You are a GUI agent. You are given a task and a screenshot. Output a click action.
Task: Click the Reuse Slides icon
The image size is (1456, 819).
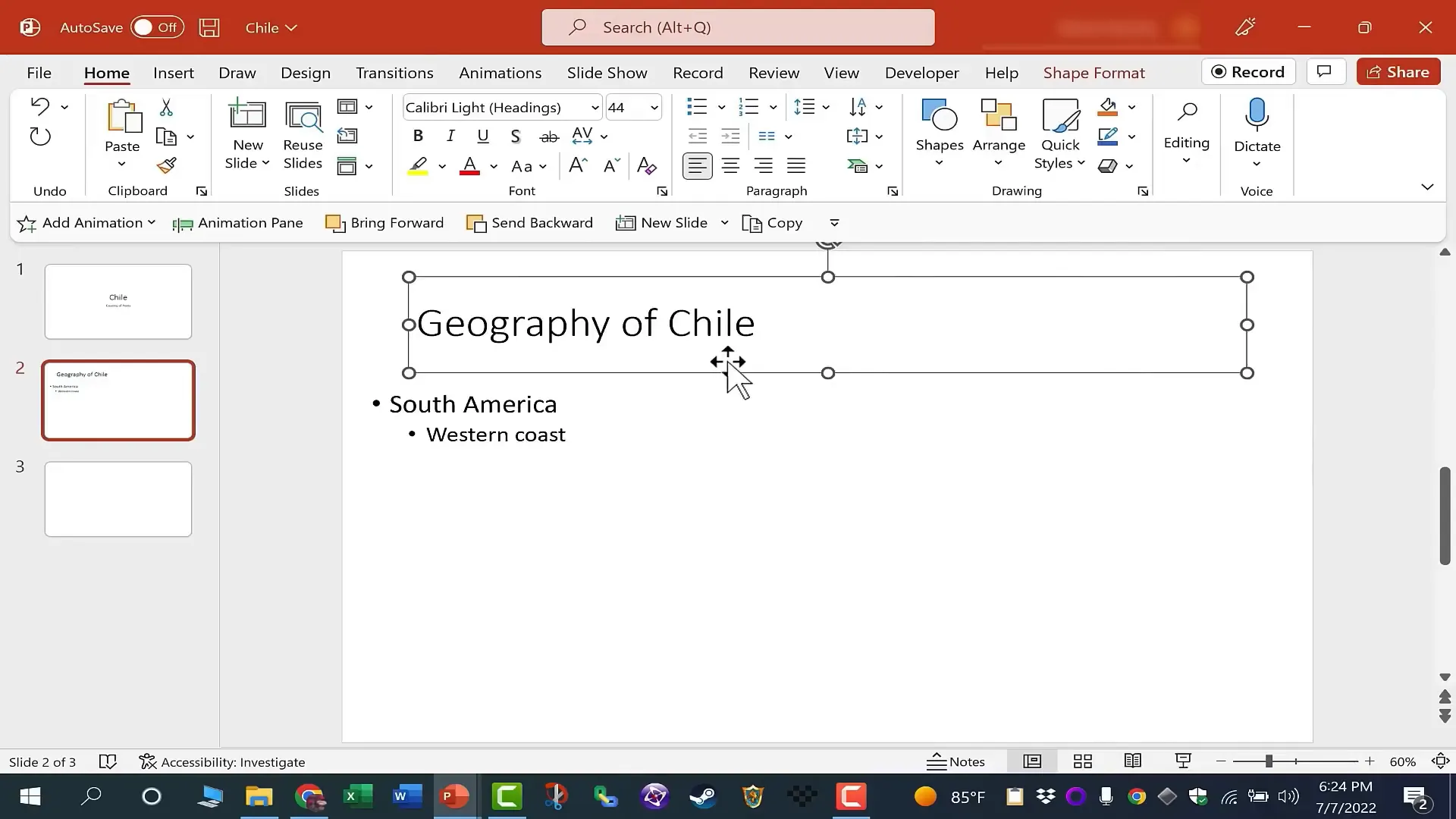303,118
